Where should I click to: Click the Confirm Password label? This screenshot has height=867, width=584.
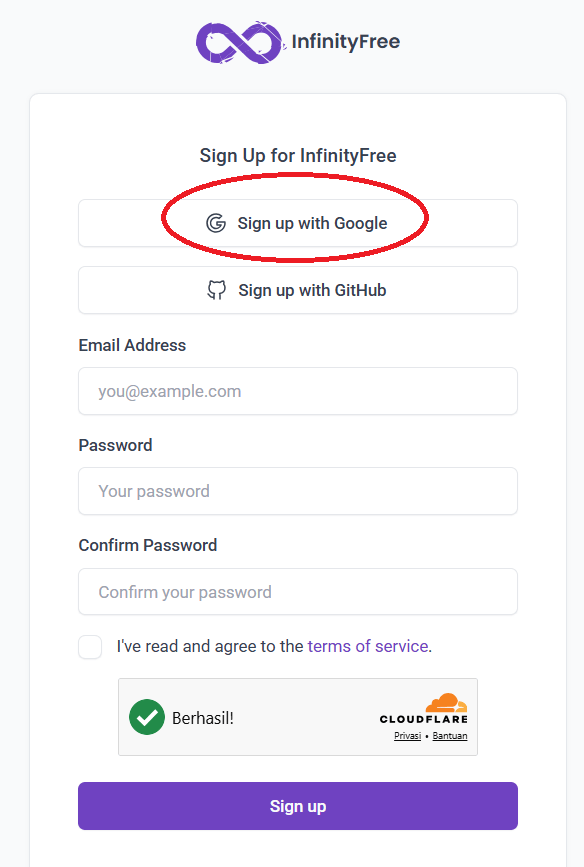tap(148, 546)
